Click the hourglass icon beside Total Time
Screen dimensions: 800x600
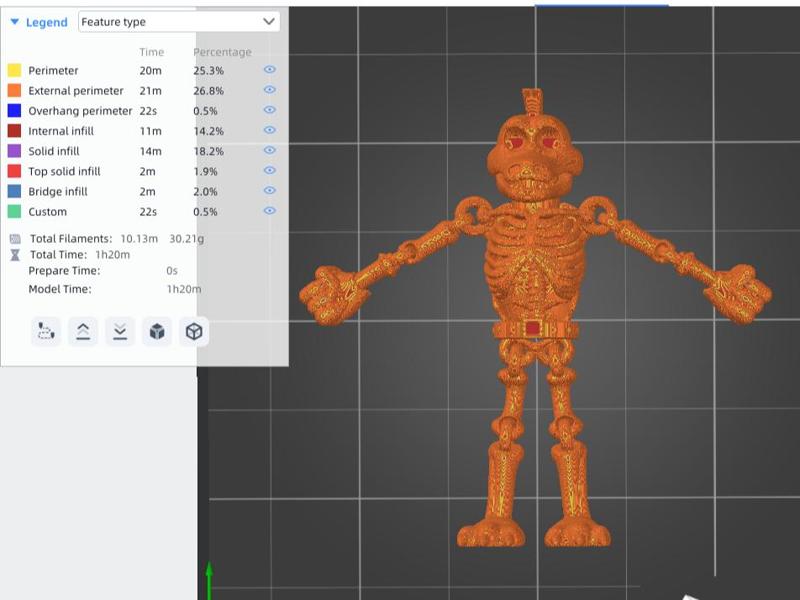(14, 255)
